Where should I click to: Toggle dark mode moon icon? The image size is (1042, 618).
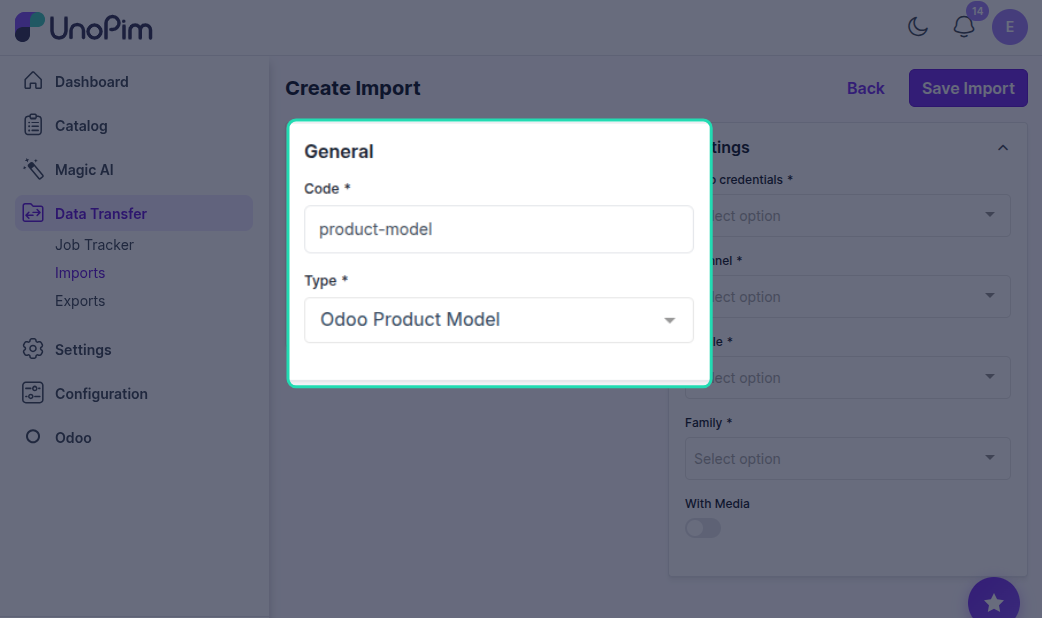point(918,27)
